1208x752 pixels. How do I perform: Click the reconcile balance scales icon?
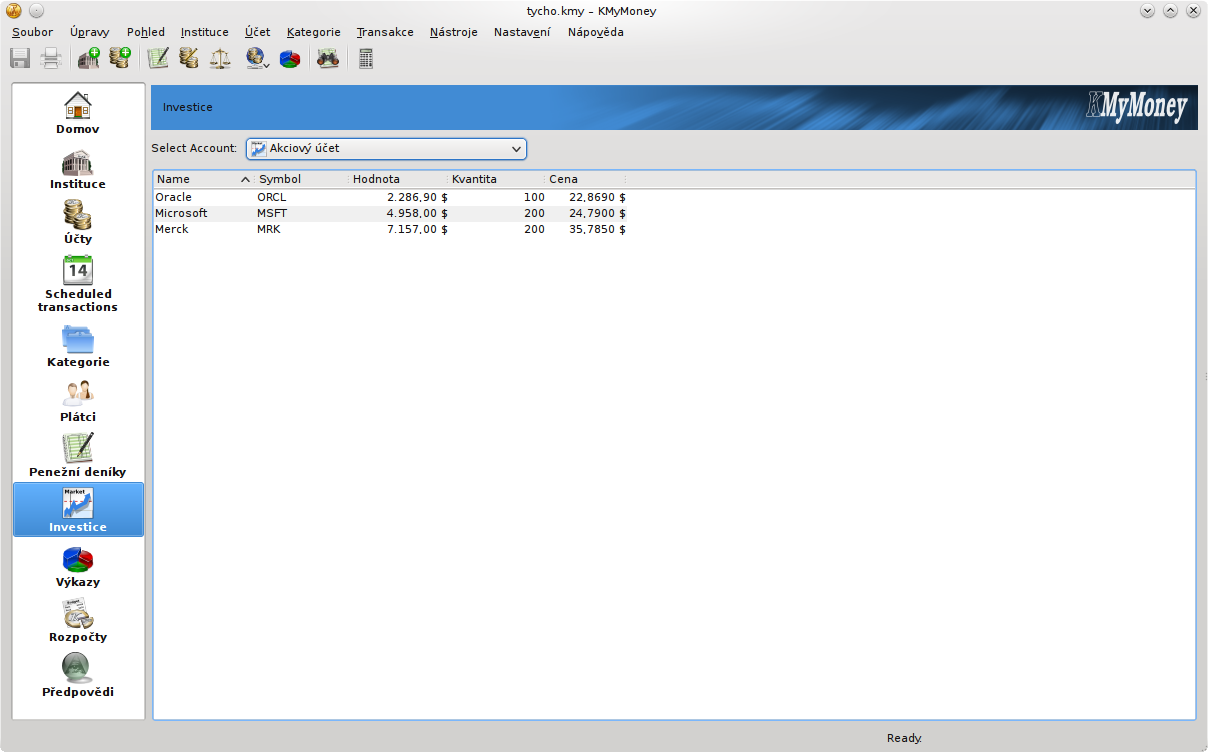[220, 58]
